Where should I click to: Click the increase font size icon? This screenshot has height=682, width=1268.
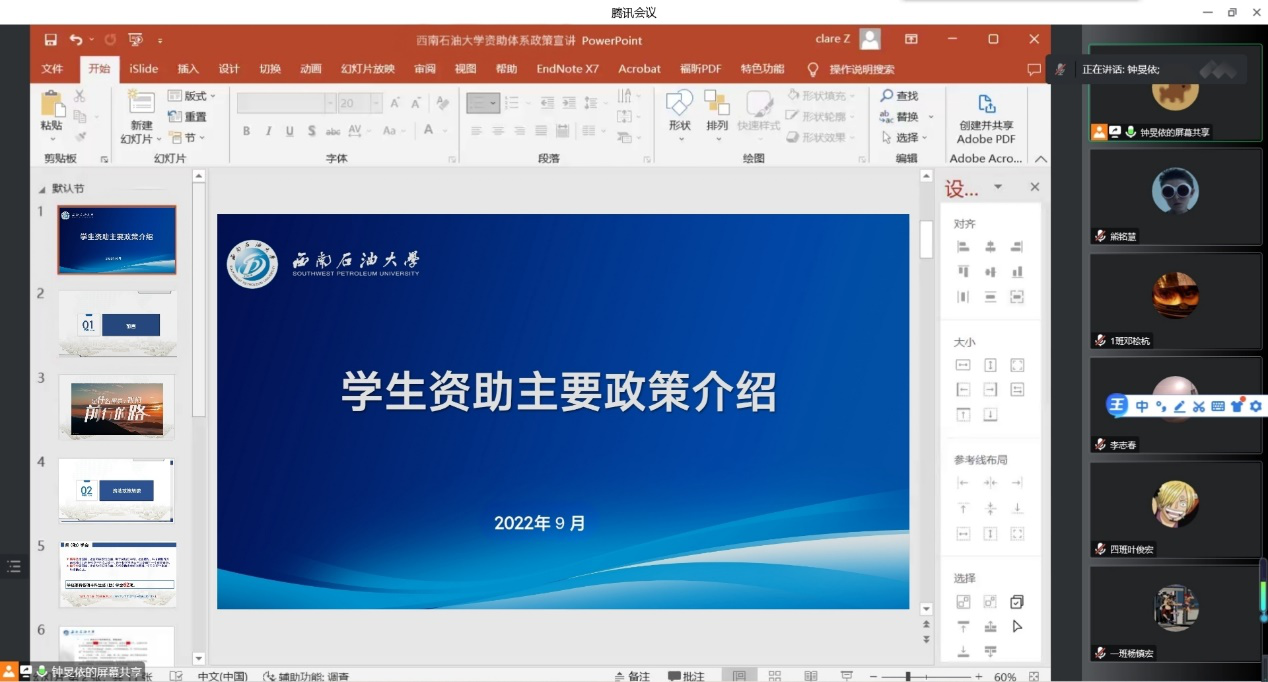point(395,103)
